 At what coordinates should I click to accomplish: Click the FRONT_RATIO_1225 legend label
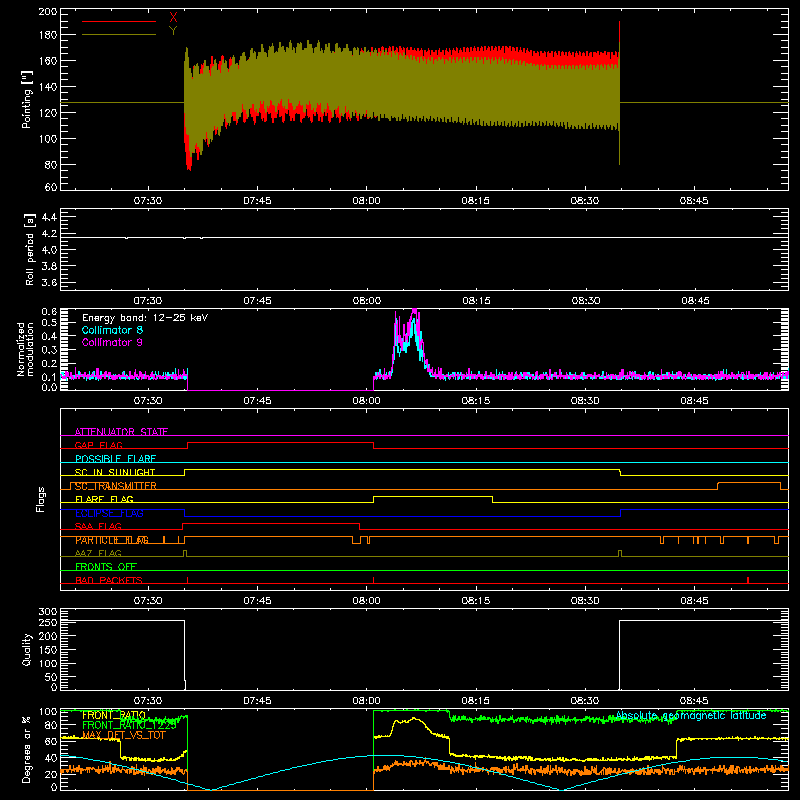click(x=129, y=725)
